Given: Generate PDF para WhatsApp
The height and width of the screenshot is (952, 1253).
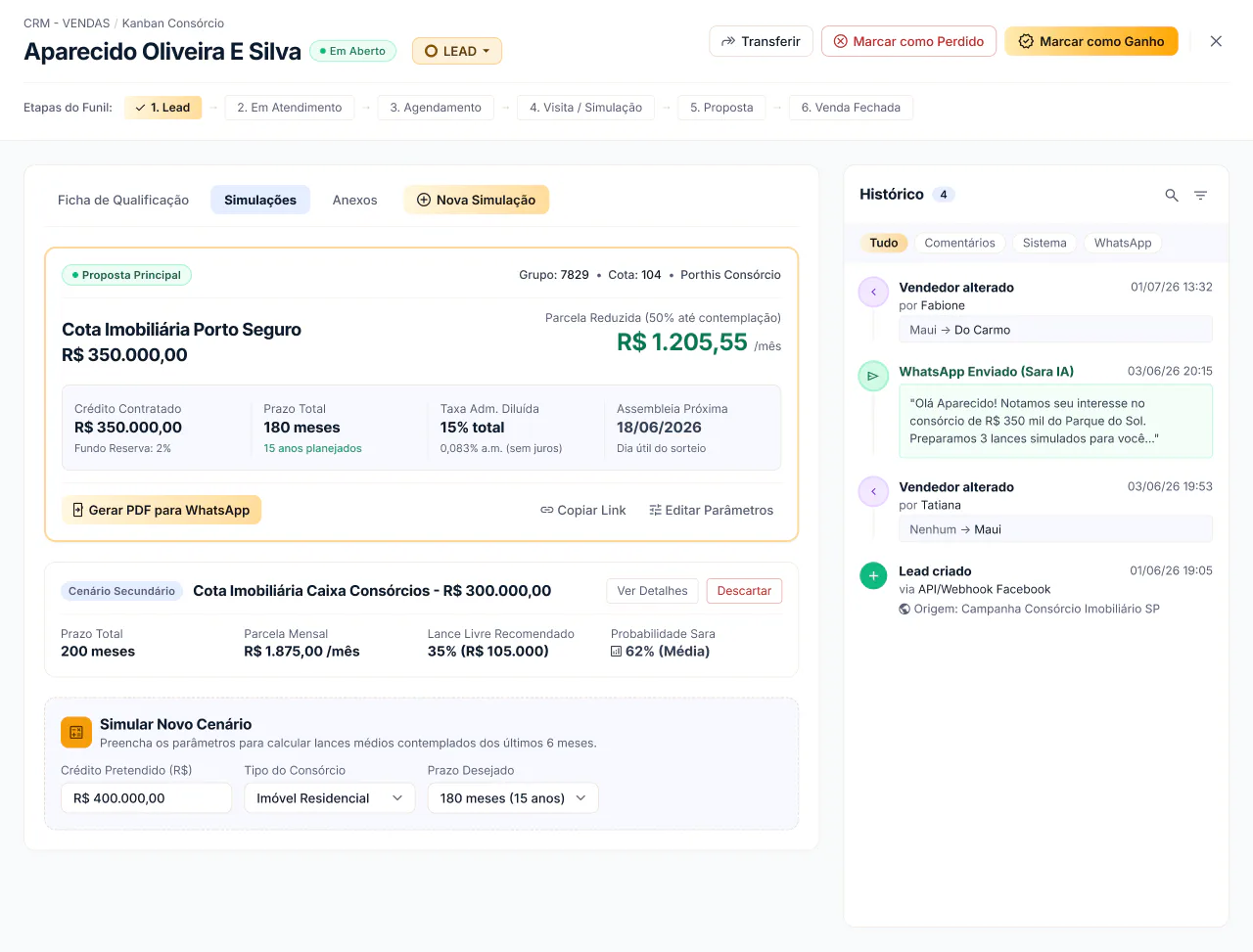Looking at the screenshot, I should (162, 510).
